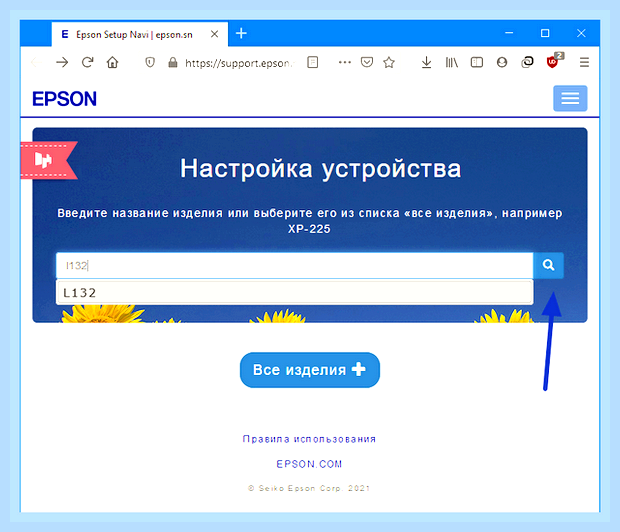
Task: Expand the Epson site navigation menu
Action: tap(570, 98)
